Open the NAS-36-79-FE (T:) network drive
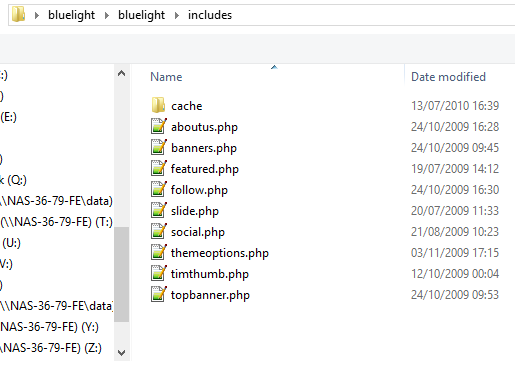Screen dimensions: 515x372 pos(56,222)
